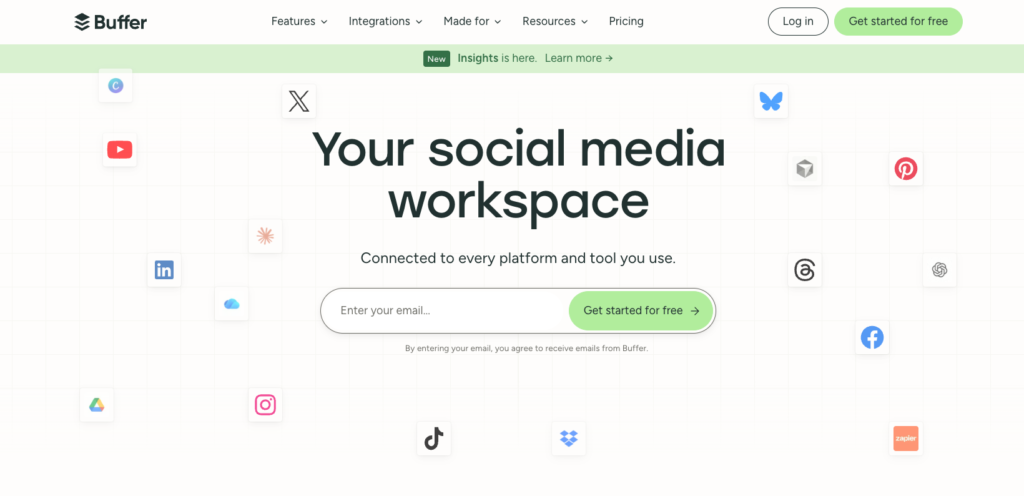The image size is (1024, 496).
Task: Click the Facebook icon tile
Action: click(x=872, y=337)
